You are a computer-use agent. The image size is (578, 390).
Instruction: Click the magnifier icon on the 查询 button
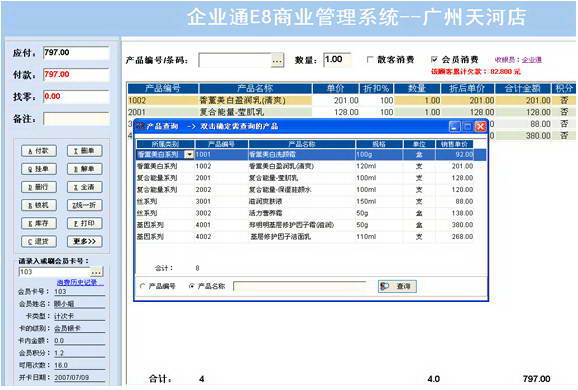(385, 286)
